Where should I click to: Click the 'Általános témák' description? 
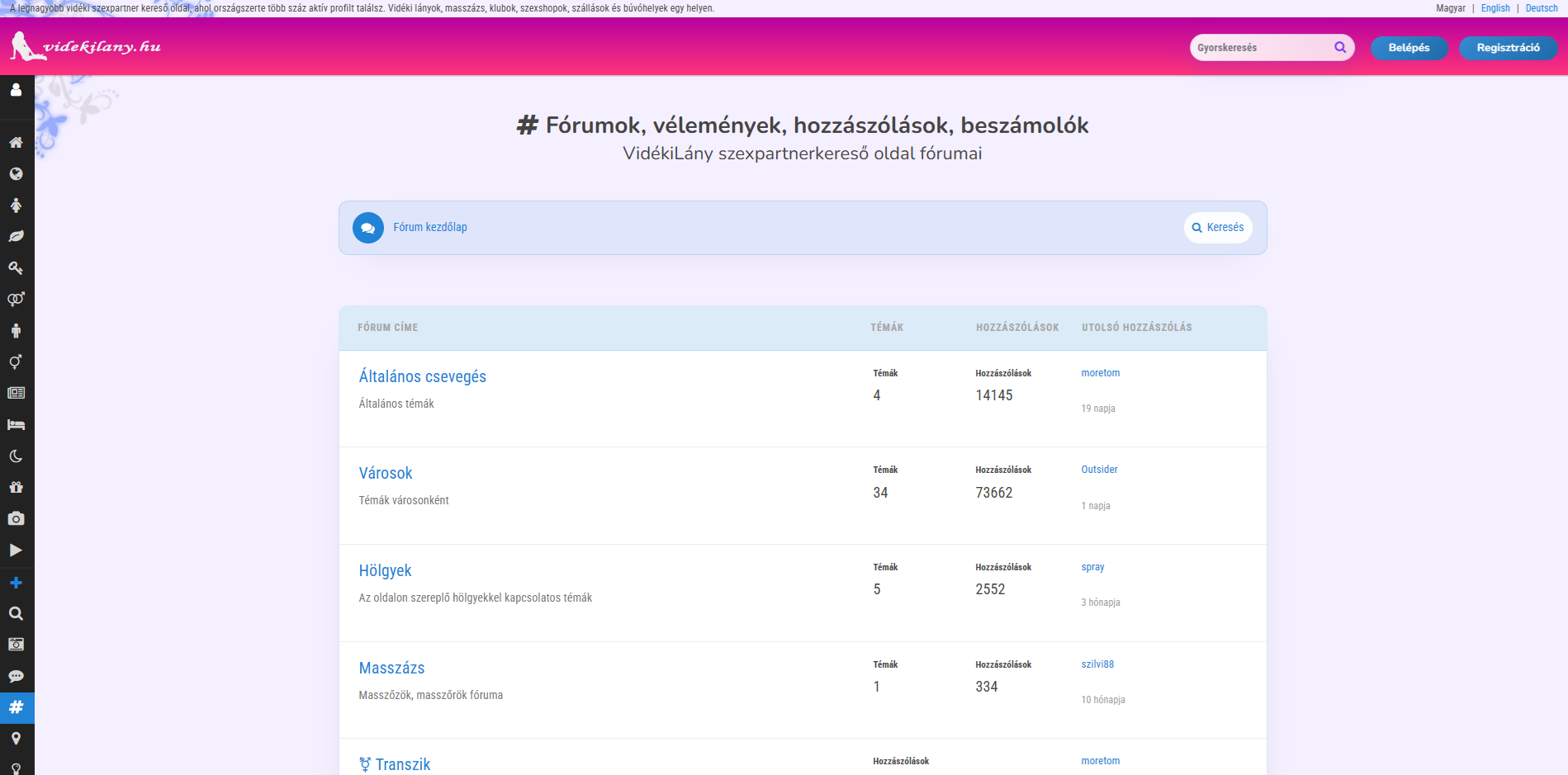click(396, 404)
